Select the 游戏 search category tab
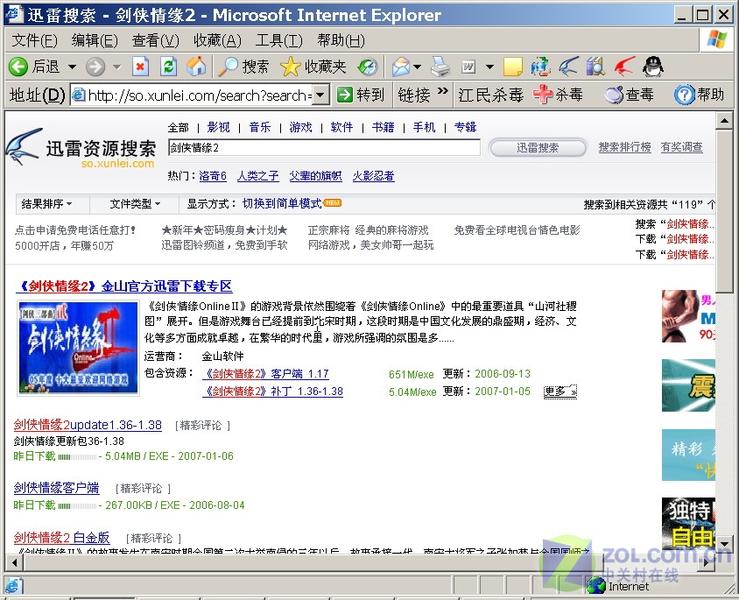The image size is (739, 600). 301,127
